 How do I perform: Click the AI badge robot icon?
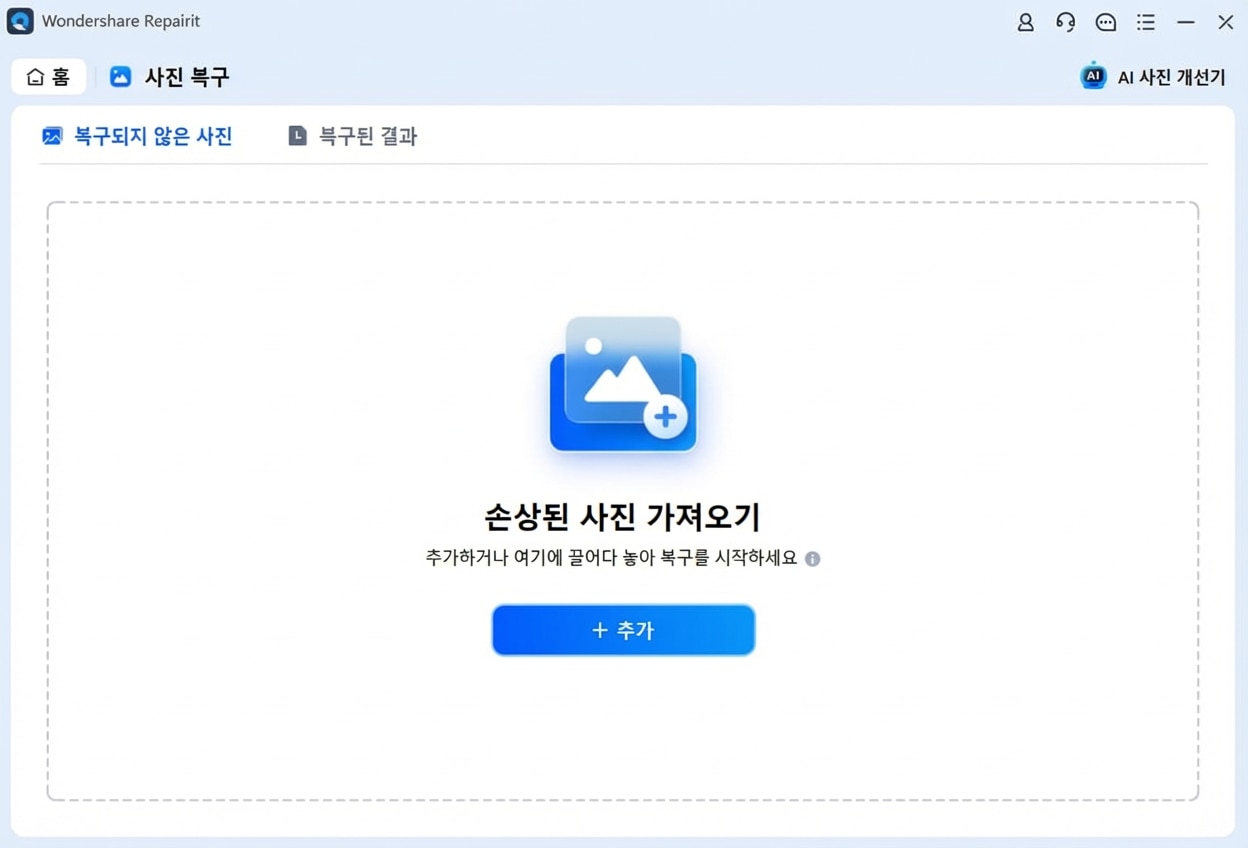[x=1093, y=76]
